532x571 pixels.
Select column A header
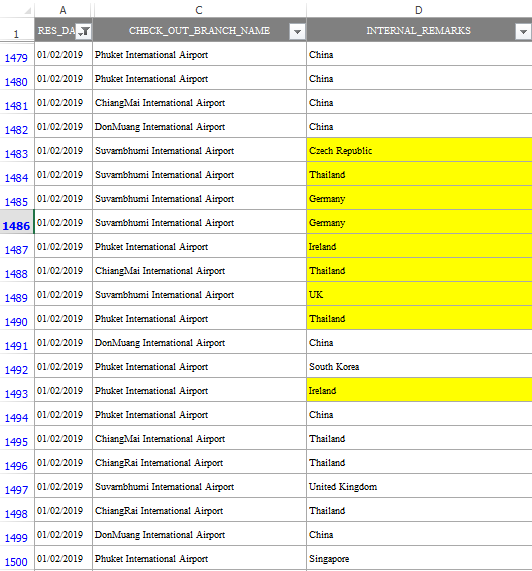click(x=63, y=10)
